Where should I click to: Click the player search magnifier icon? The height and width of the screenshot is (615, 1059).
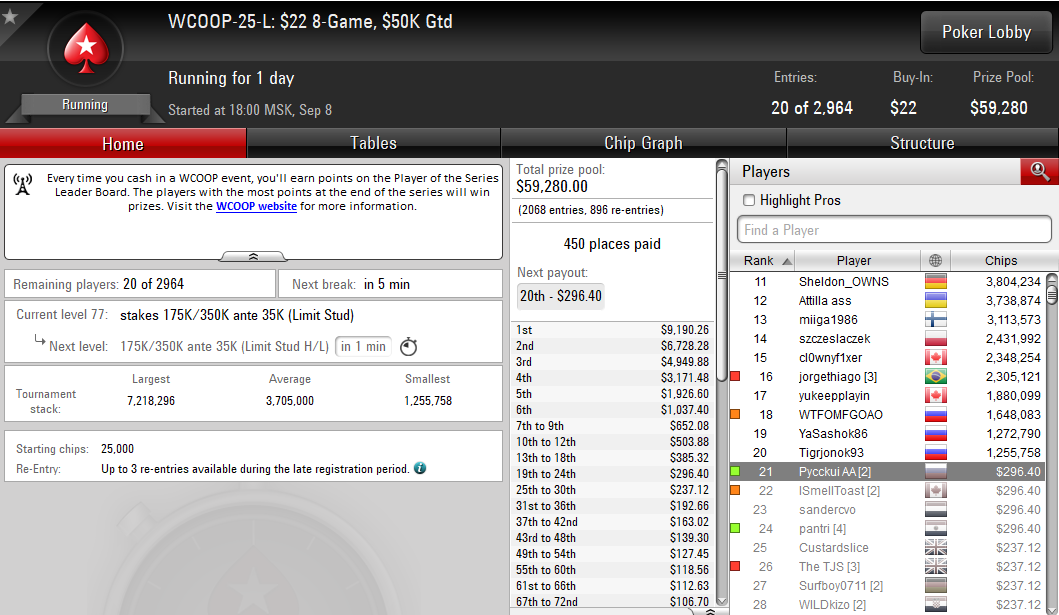pyautogui.click(x=1039, y=171)
